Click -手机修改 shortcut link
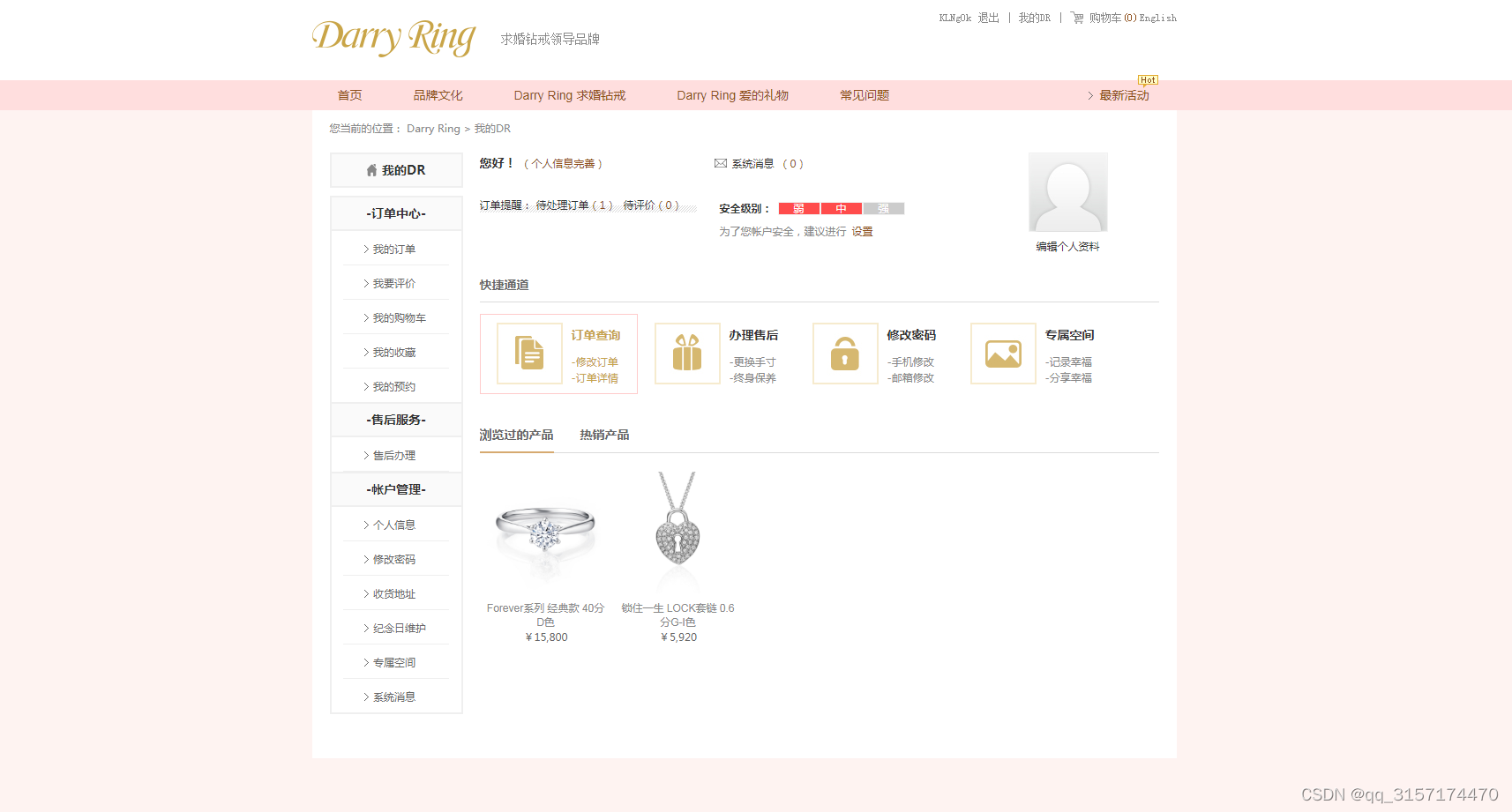Screen dimensions: 1512x812 pyautogui.click(x=910, y=362)
